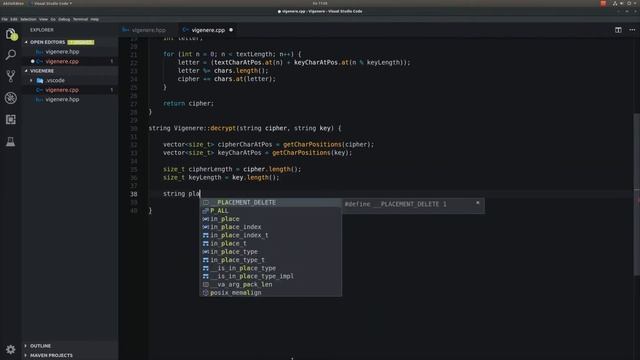Choose in_place_type suggestion
Screen dimensions: 640x360
[x=270, y=252]
